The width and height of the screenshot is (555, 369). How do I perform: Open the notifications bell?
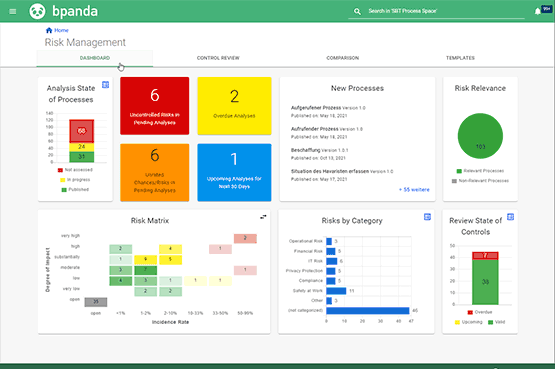tap(537, 11)
